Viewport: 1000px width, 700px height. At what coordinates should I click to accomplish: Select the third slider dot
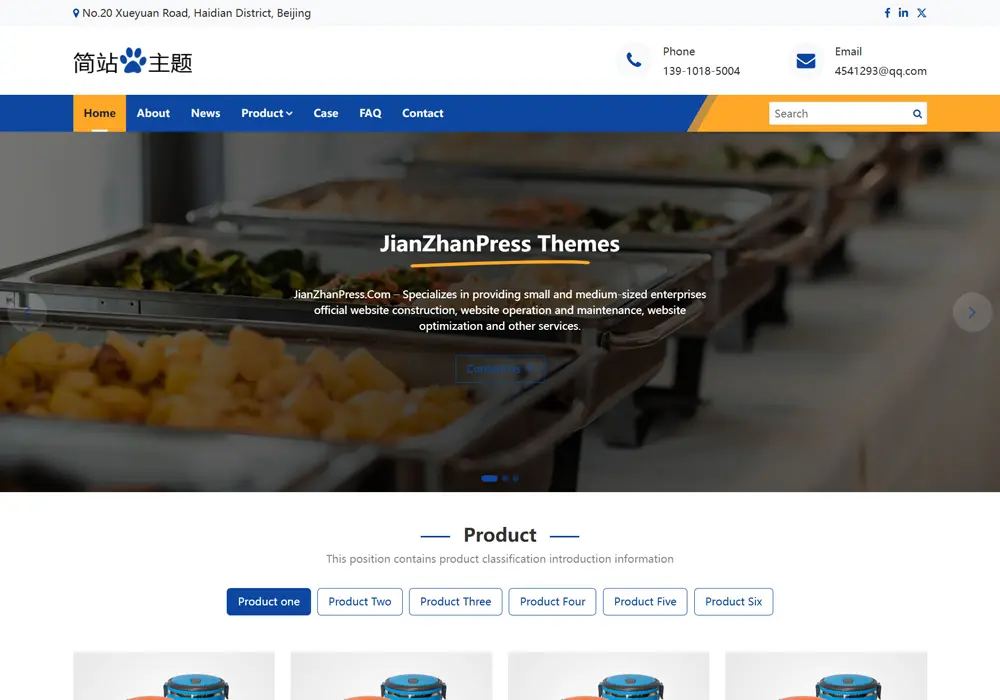click(515, 478)
